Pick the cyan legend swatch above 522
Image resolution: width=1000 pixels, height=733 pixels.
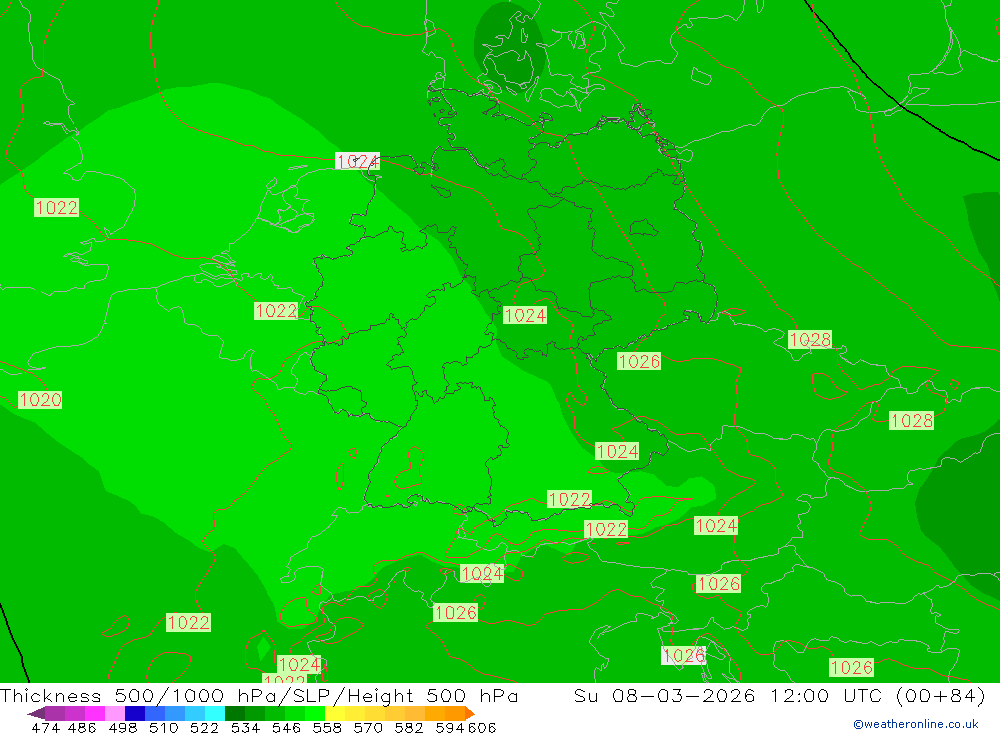pos(215,713)
